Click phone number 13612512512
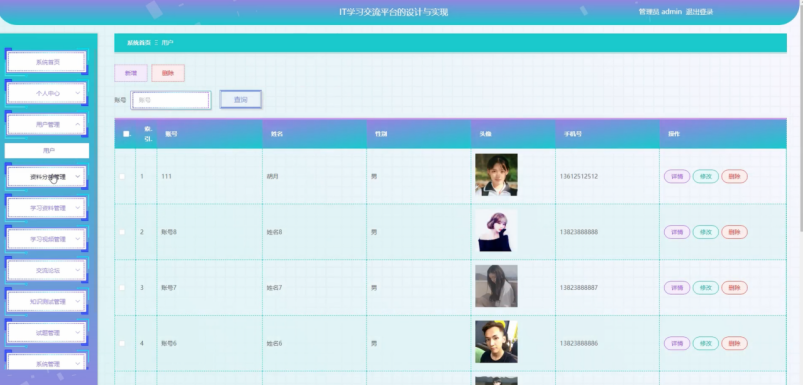The height and width of the screenshot is (385, 803). (x=579, y=176)
